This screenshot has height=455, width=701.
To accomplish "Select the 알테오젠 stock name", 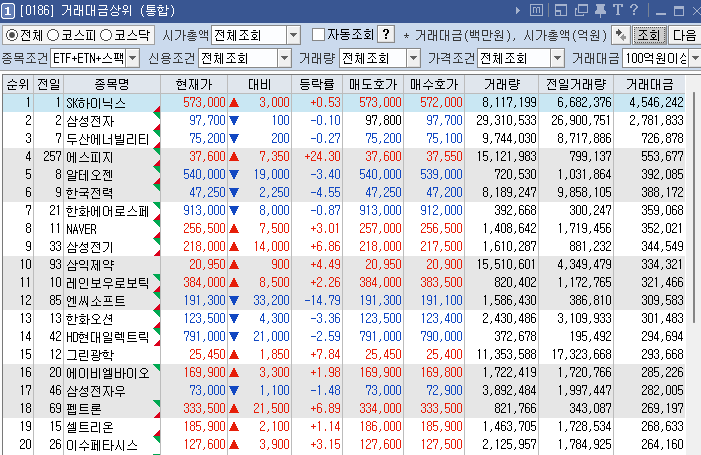I will [89, 175].
